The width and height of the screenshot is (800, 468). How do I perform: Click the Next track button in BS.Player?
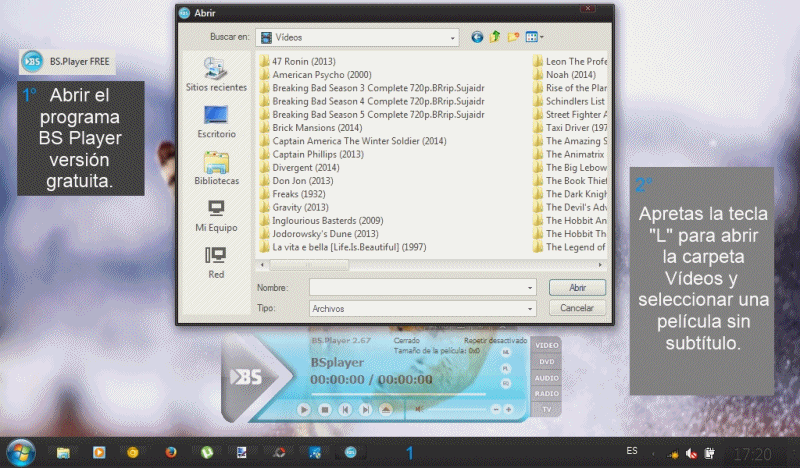pyautogui.click(x=365, y=409)
